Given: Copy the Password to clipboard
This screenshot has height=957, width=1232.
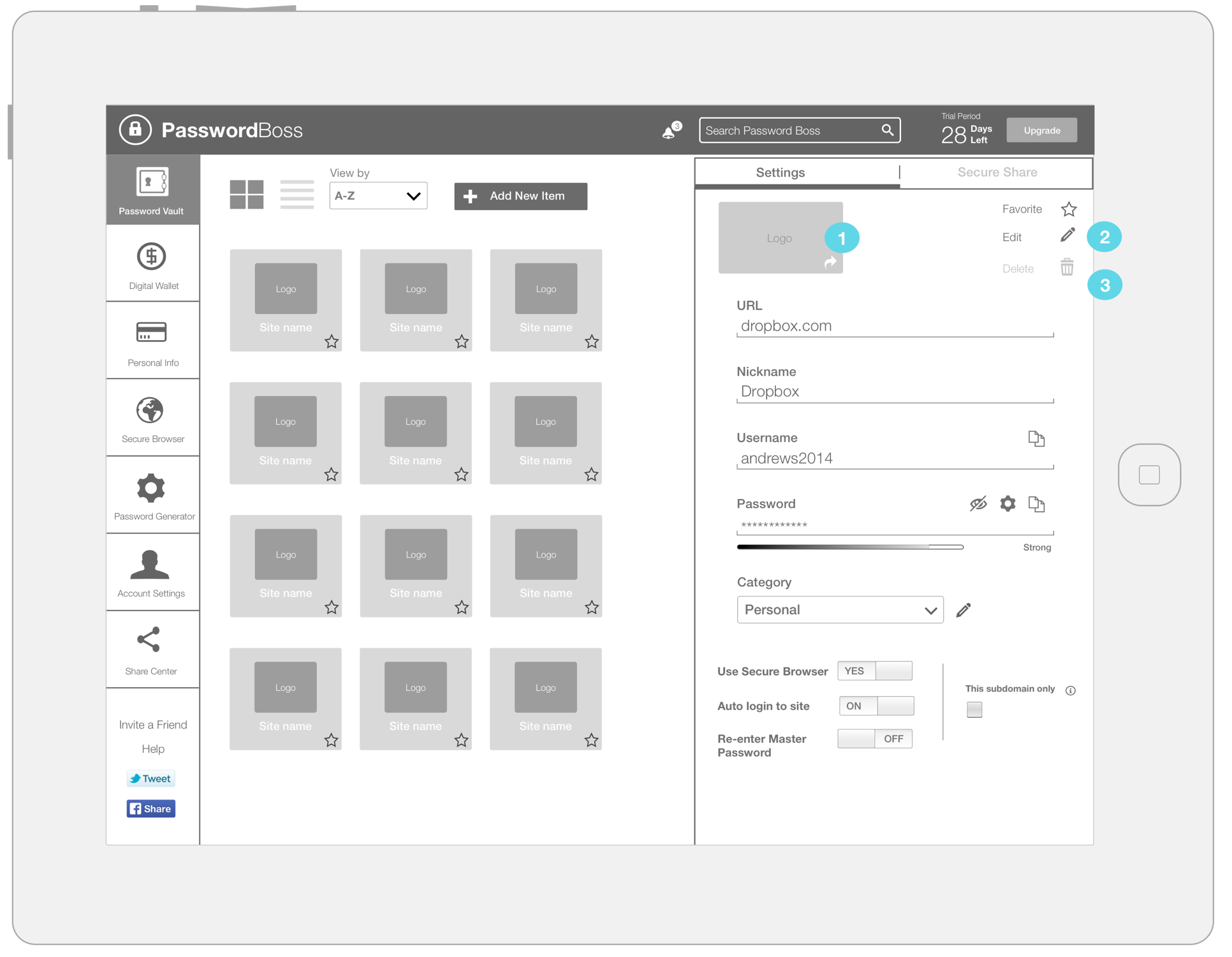Looking at the screenshot, I should pos(1036,504).
